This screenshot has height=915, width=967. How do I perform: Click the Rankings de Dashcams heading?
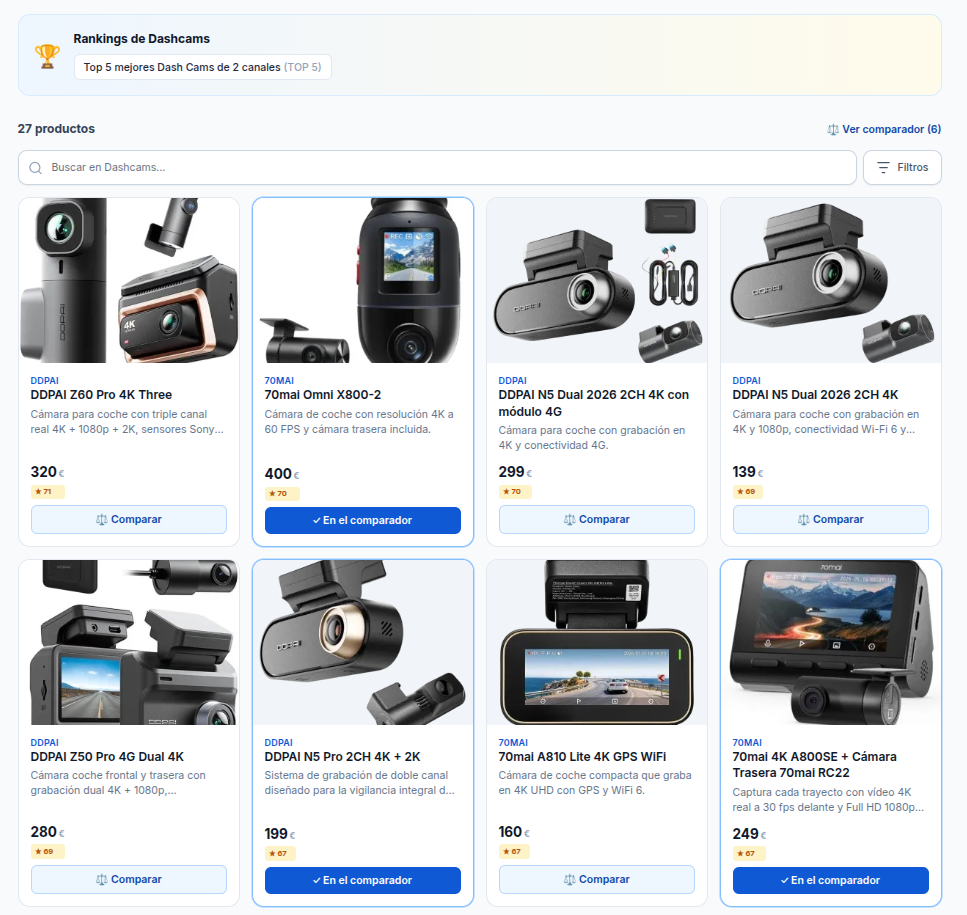tap(141, 39)
